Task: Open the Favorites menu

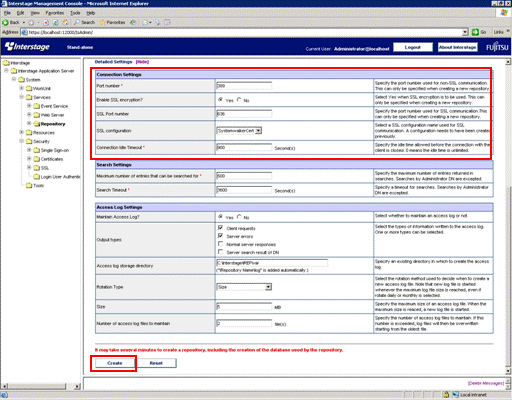Action: tap(55, 13)
